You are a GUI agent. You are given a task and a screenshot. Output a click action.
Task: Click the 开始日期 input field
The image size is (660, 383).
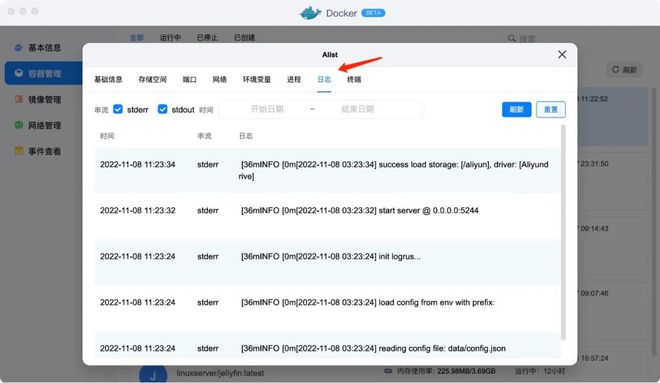click(x=267, y=109)
